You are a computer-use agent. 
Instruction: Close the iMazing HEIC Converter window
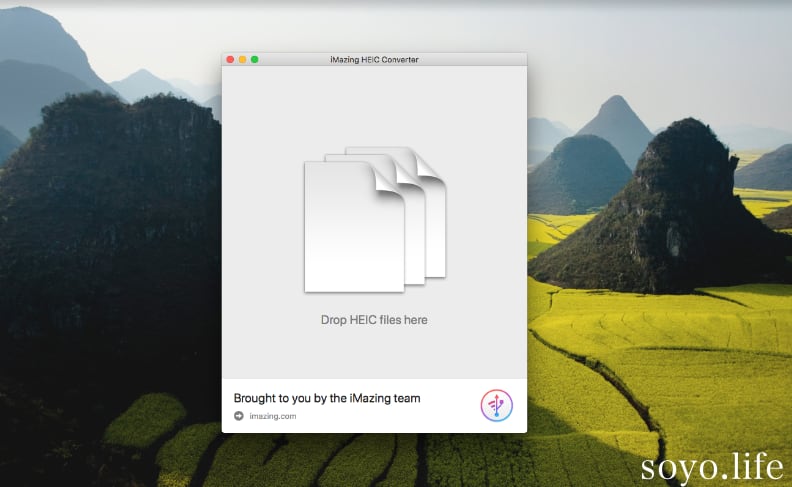(230, 60)
